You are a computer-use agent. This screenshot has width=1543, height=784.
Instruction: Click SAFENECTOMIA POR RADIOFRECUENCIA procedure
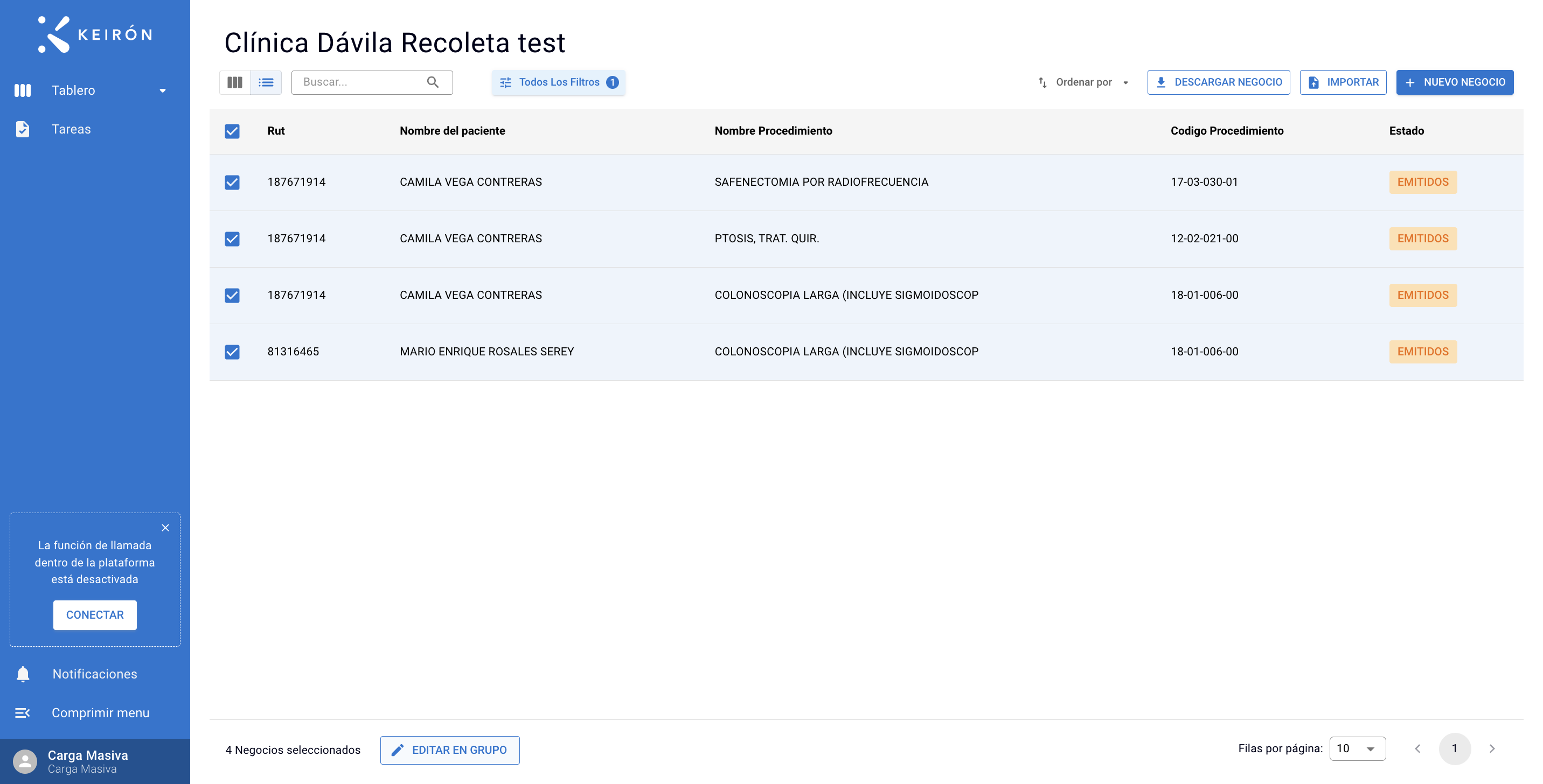pyautogui.click(x=821, y=182)
